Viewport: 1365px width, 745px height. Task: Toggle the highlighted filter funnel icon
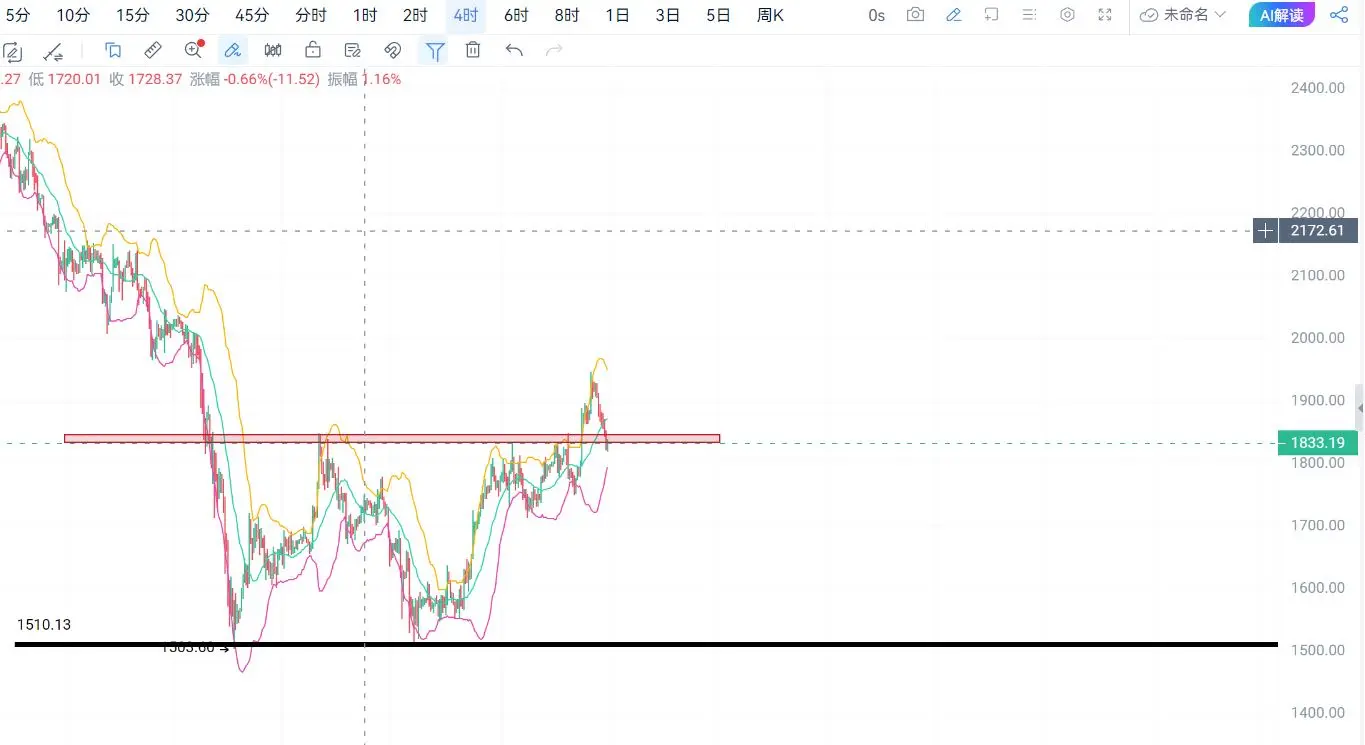coord(434,51)
